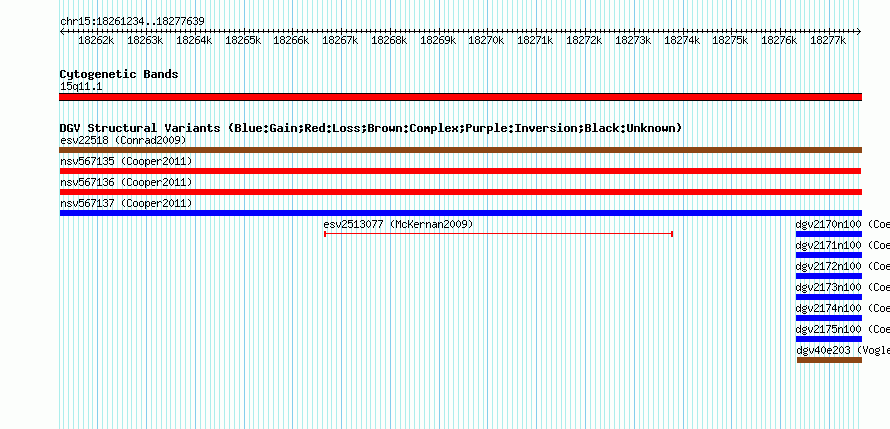The width and height of the screenshot is (890, 429).
Task: Click the 18265k ruler tick label
Action: pos(243,41)
